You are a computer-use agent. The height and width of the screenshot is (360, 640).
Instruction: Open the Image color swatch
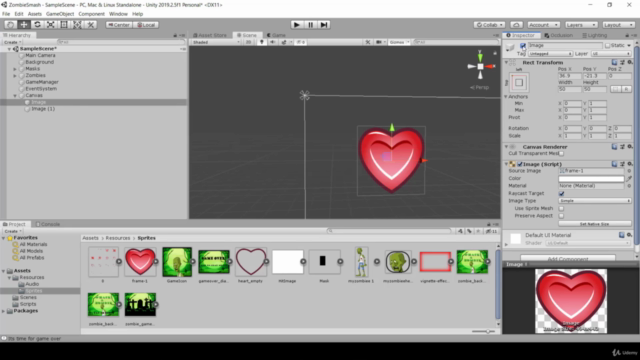tap(591, 178)
